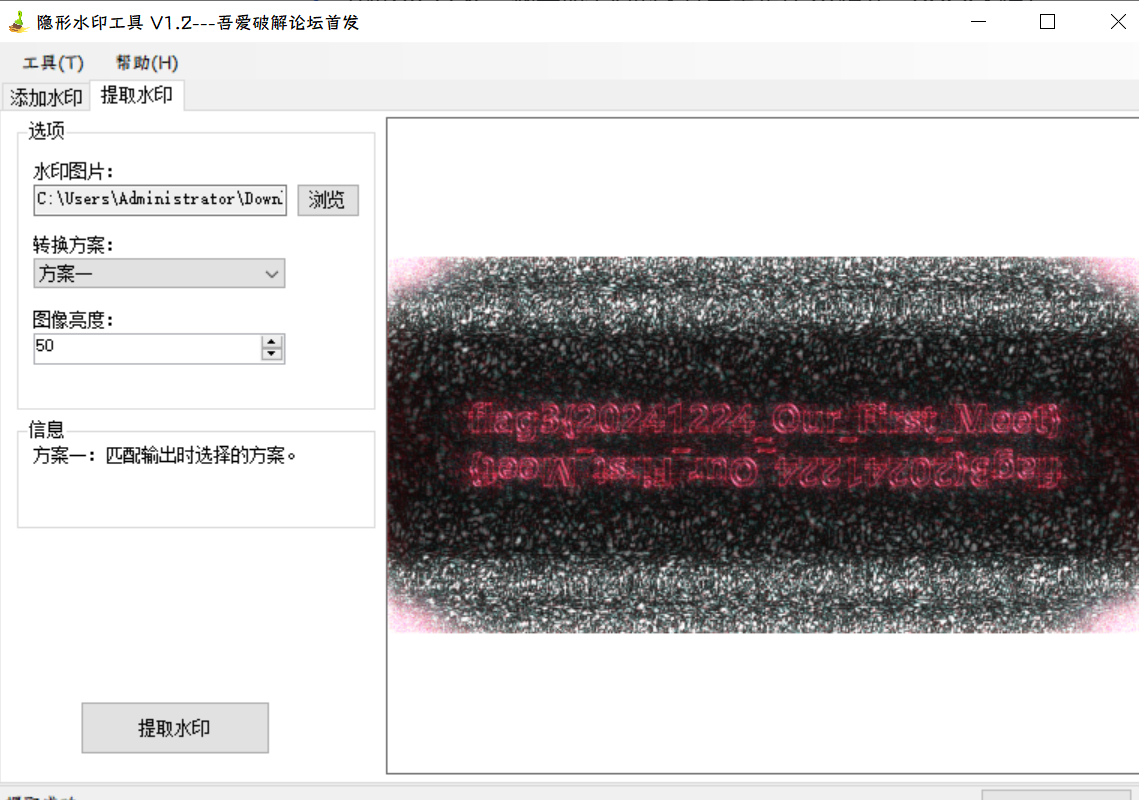Image resolution: width=1139 pixels, height=800 pixels.
Task: Open the 帮助(H) menu
Action: (147, 62)
